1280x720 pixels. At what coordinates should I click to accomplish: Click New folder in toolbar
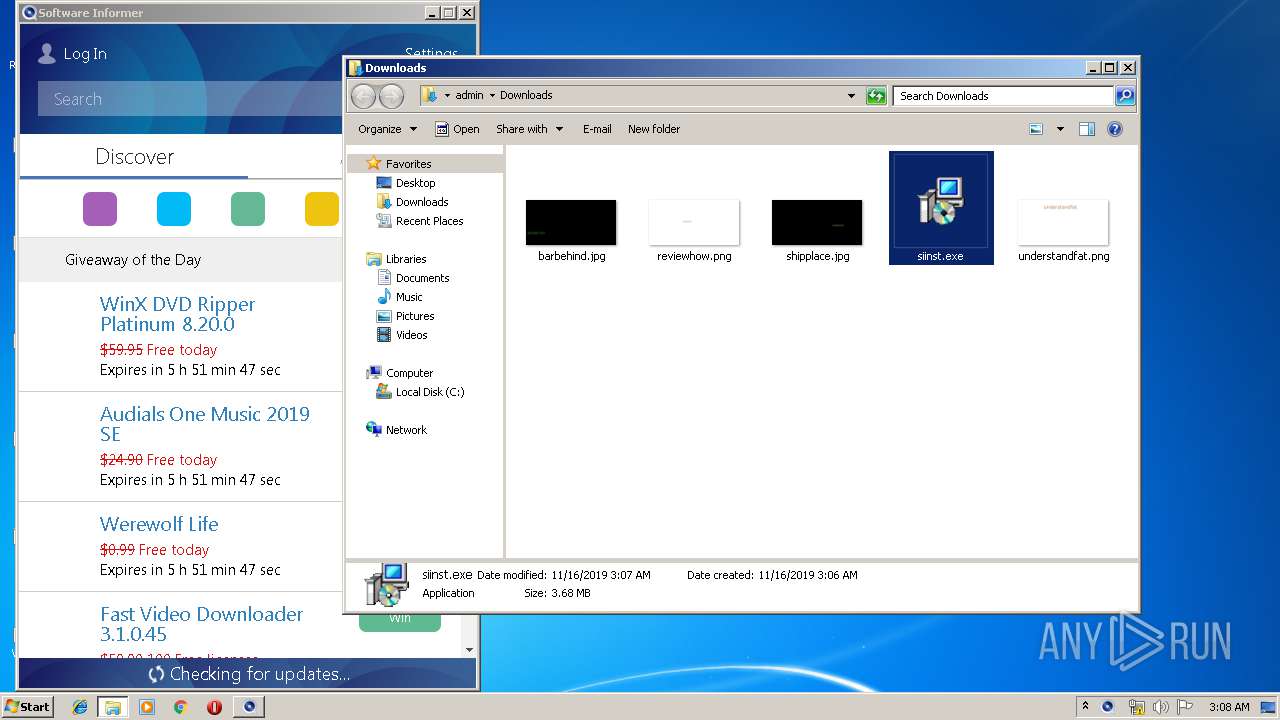[x=654, y=129]
